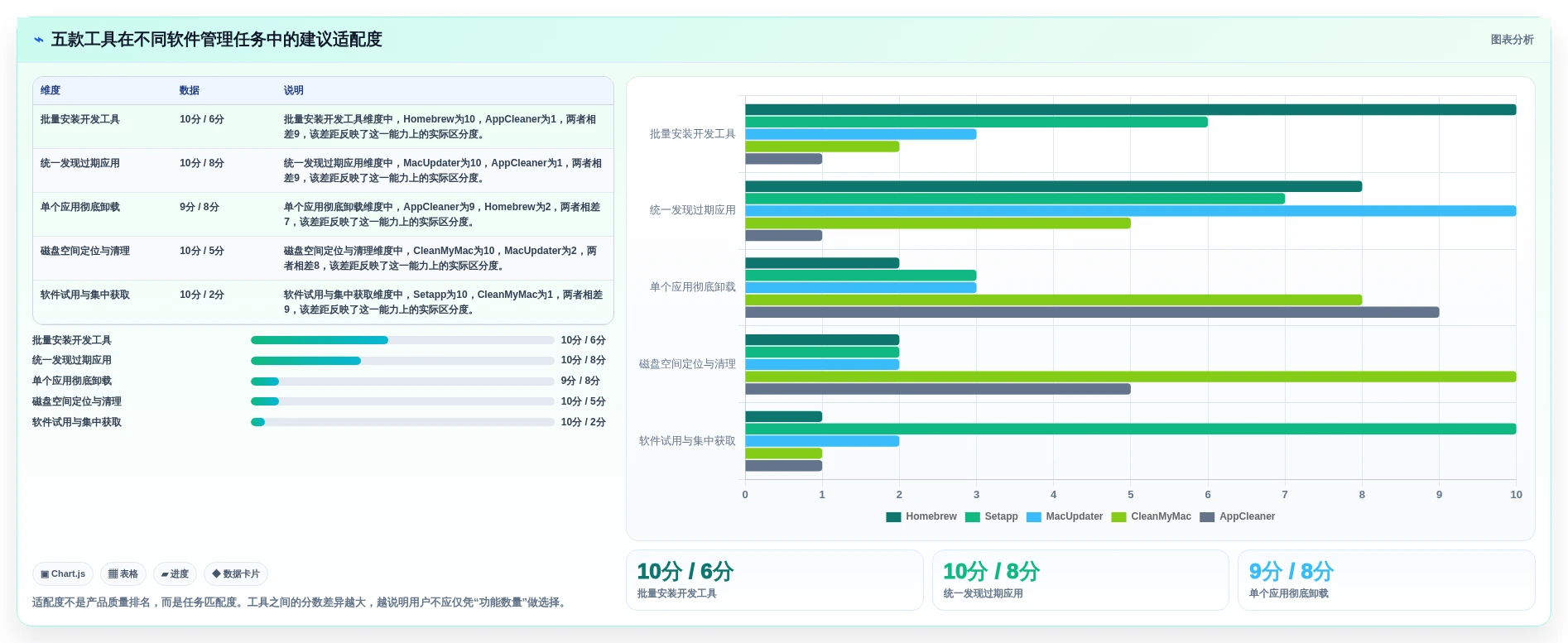Toggle the AppCleaner legend swatch
This screenshot has width=1568, height=643.
point(1207,516)
